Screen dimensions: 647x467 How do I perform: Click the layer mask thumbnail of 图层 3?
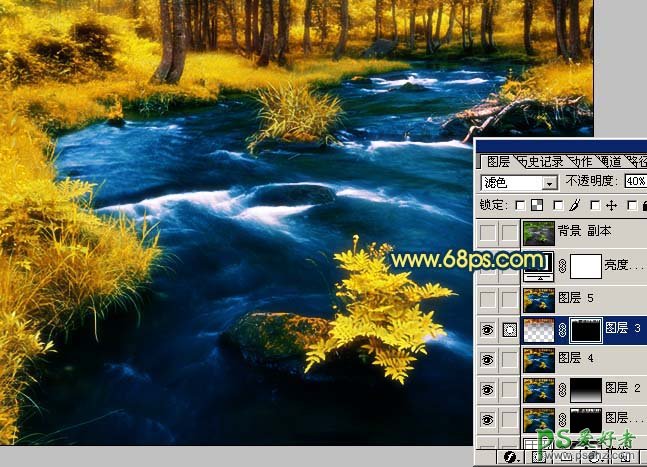[585, 328]
